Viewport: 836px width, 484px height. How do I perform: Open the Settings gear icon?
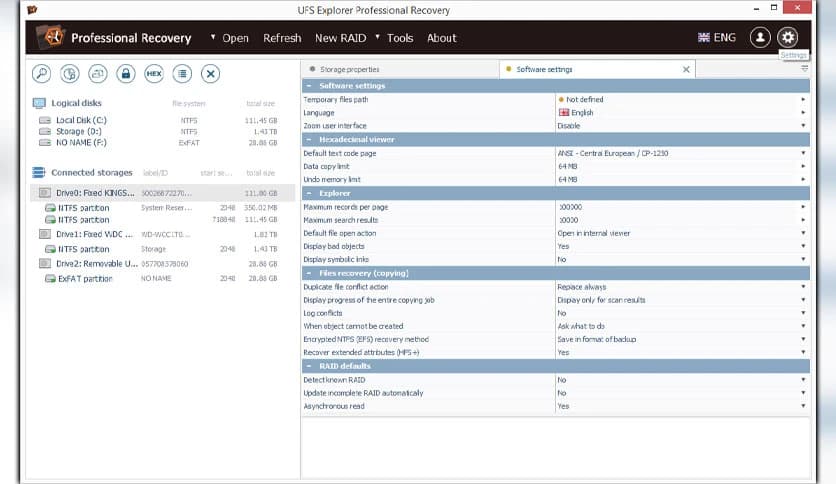pos(788,37)
